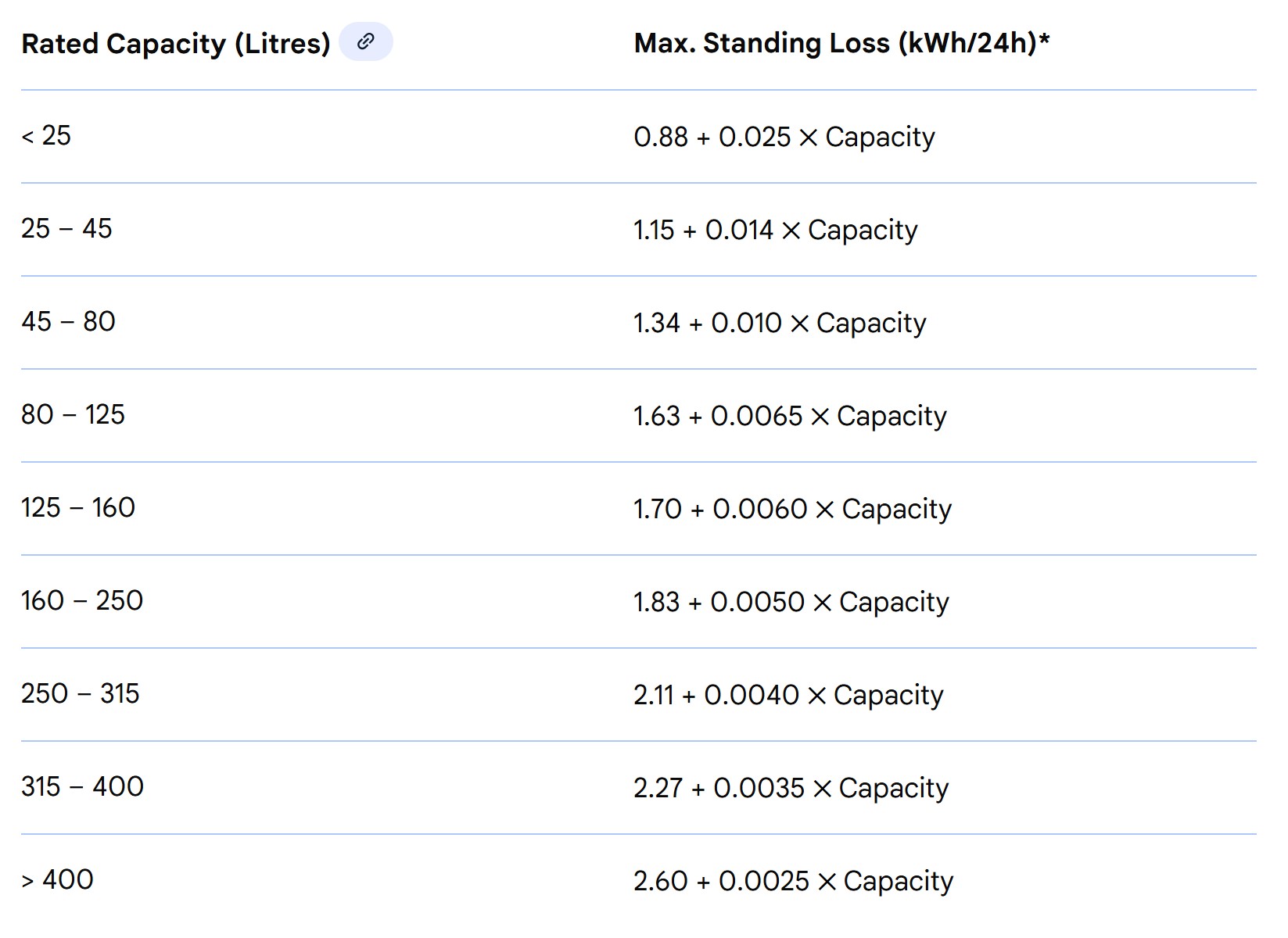This screenshot has width=1288, height=938.
Task: Select the '250 – 315' capacity cell
Action: pyautogui.click(x=81, y=694)
